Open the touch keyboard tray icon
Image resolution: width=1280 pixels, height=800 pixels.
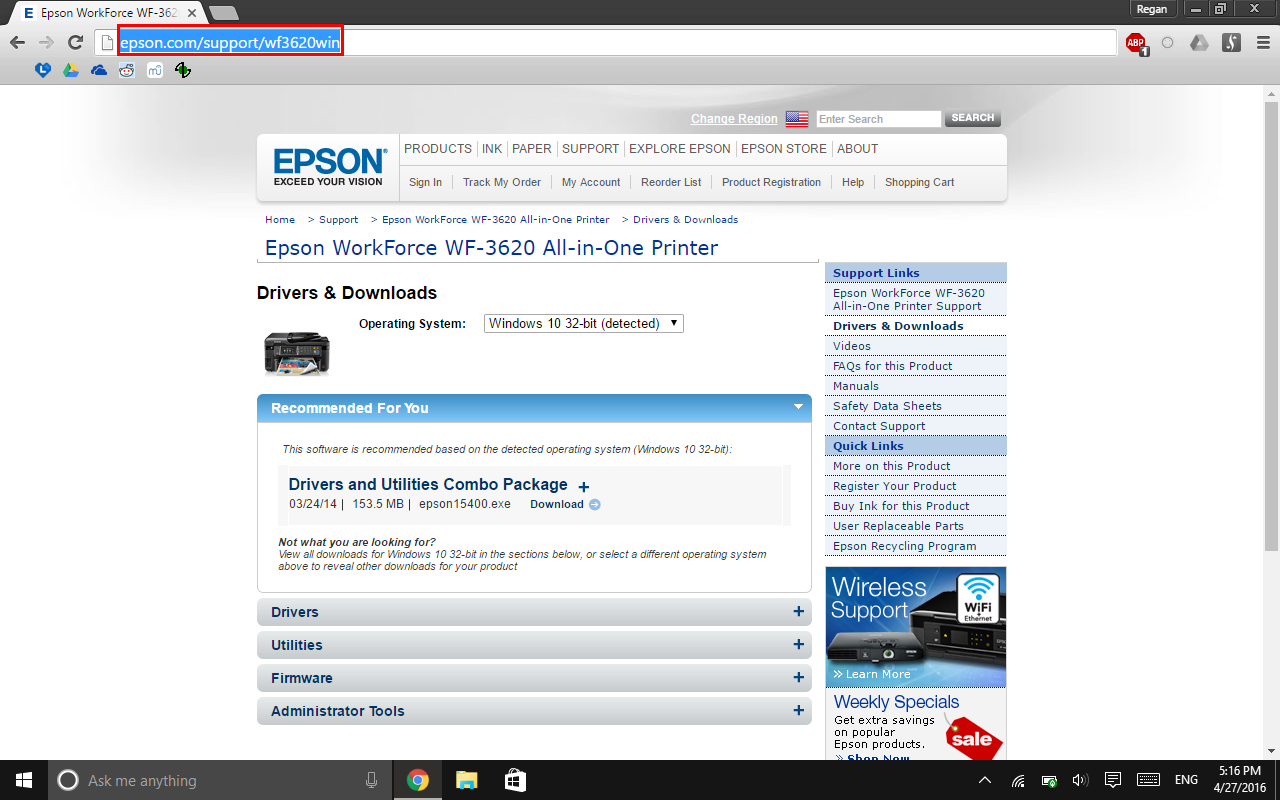tap(1148, 780)
